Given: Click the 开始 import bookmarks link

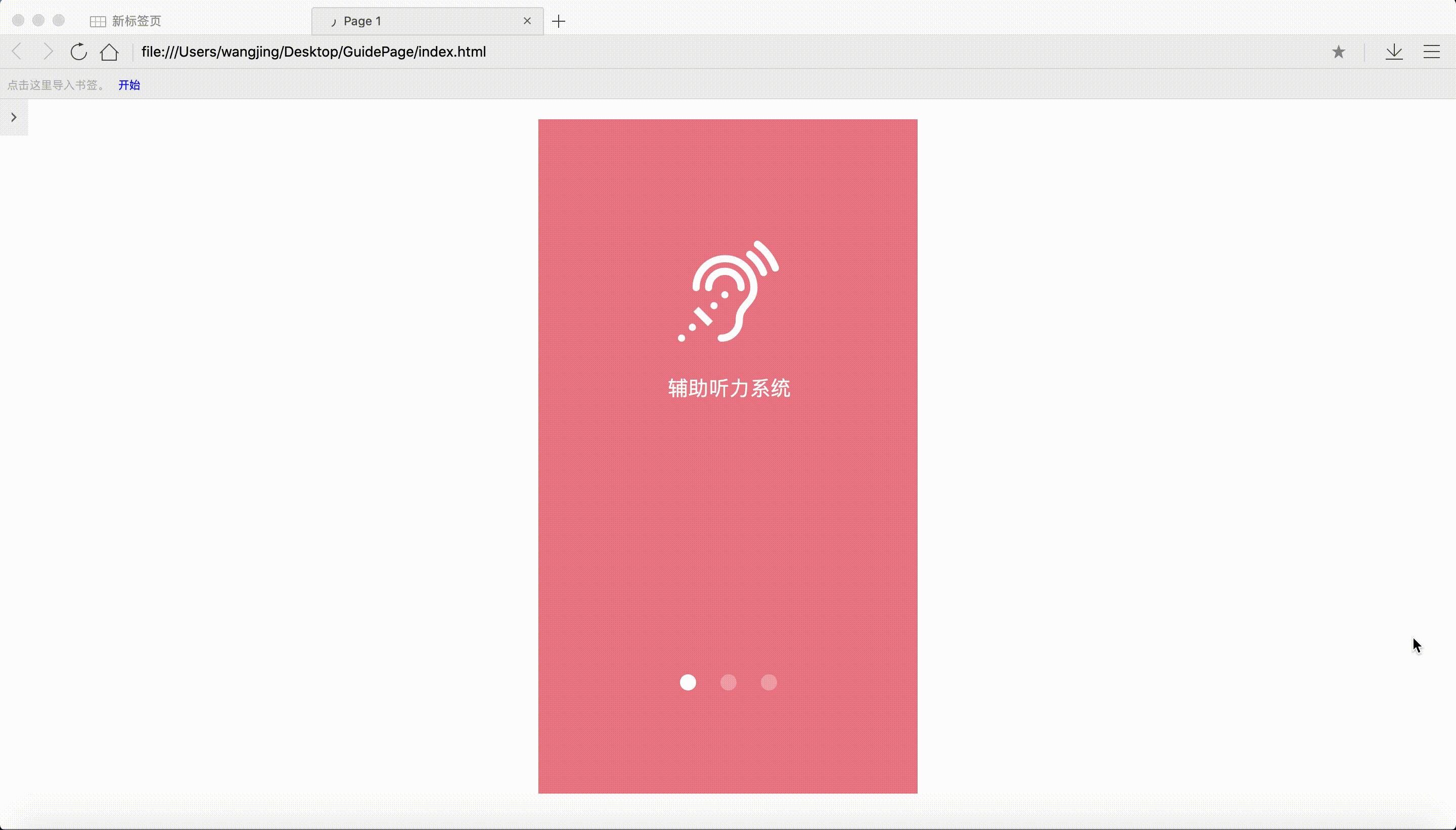Looking at the screenshot, I should 129,85.
